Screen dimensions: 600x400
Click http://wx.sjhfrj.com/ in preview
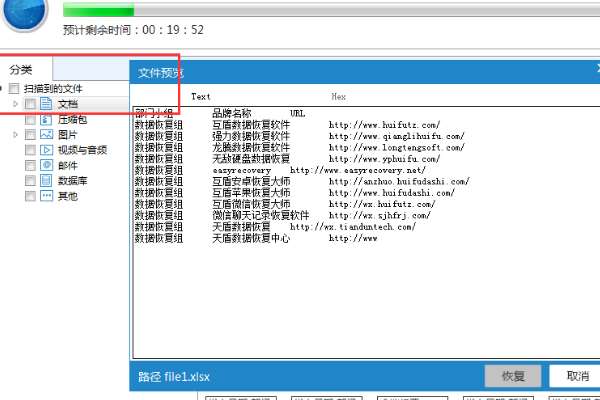pos(380,216)
